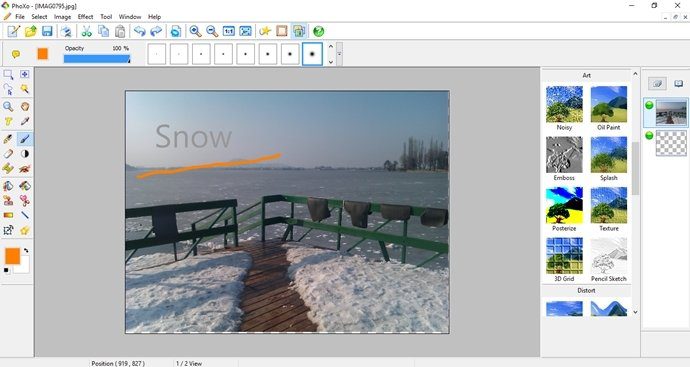690x367 pixels.
Task: Select the move tool with the blue arrows
Action: (25, 74)
